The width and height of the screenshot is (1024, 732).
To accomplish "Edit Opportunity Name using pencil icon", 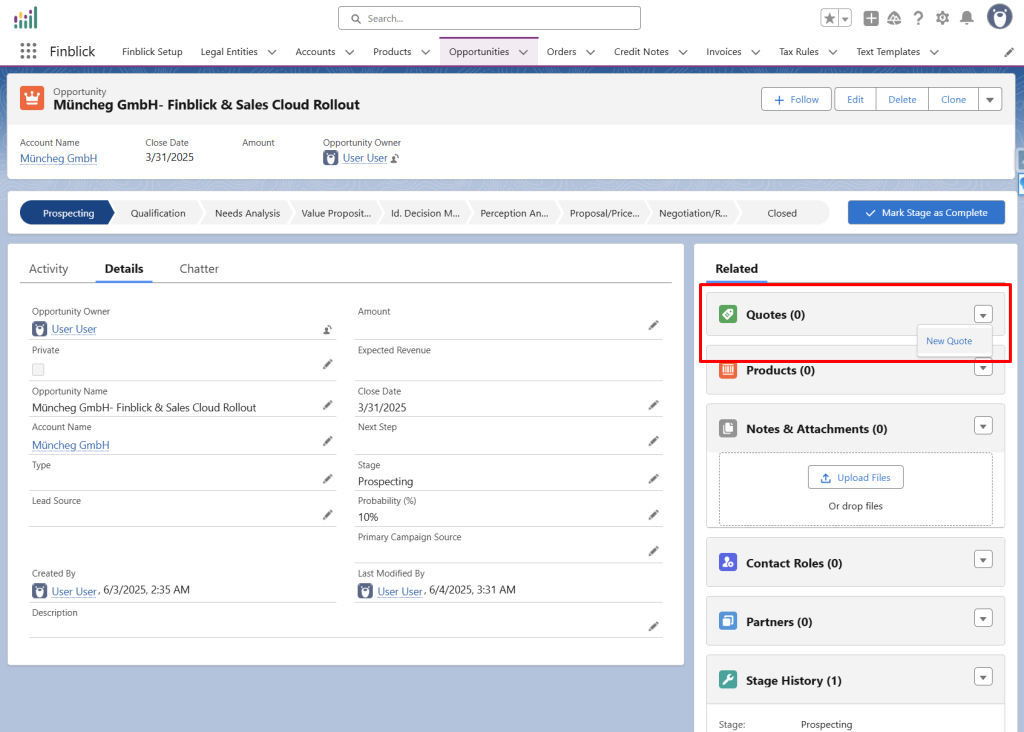I will click(327, 405).
